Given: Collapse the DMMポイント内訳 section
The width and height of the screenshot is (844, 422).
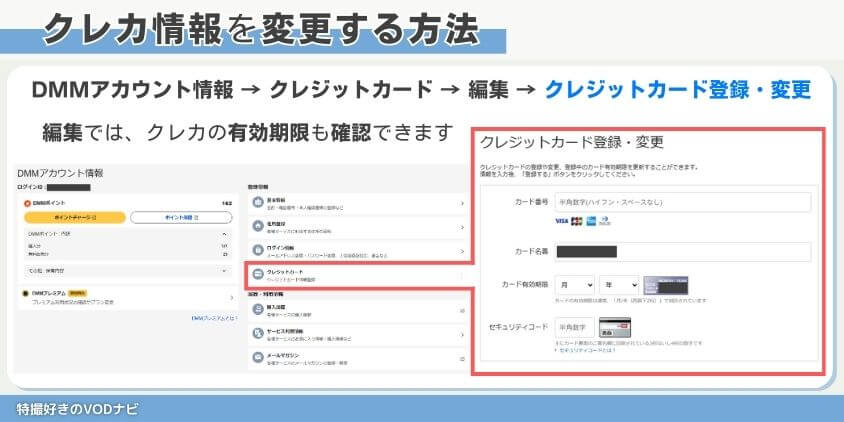Looking at the screenshot, I should click(x=224, y=234).
